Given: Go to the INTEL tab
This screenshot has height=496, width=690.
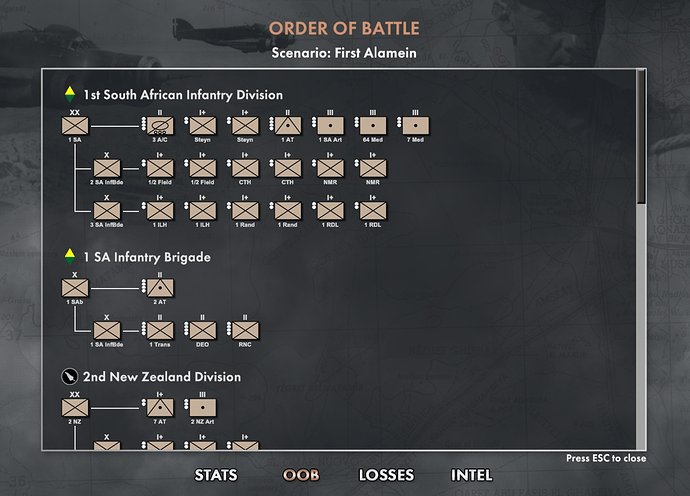Looking at the screenshot, I should 471,476.
